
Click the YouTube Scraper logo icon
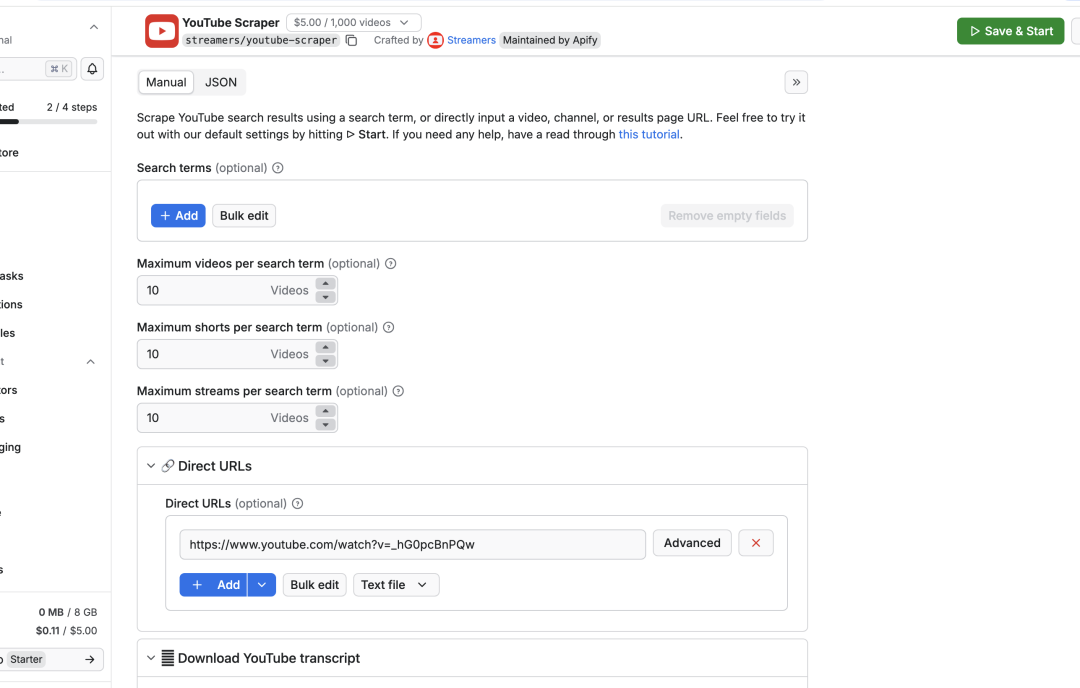pos(161,31)
